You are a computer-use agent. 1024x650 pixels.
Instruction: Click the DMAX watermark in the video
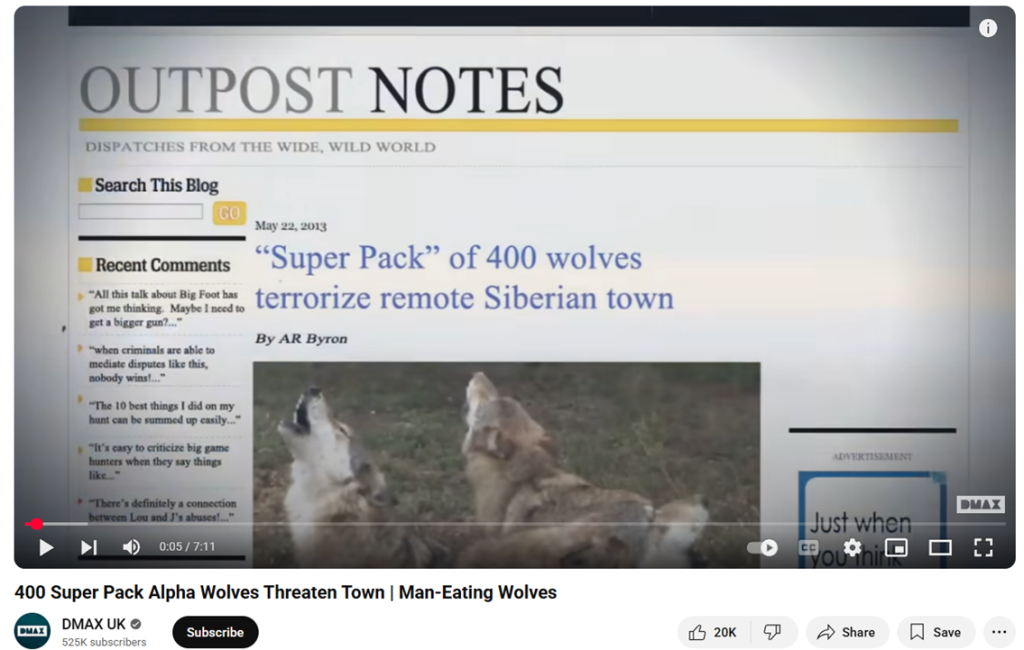tap(981, 504)
